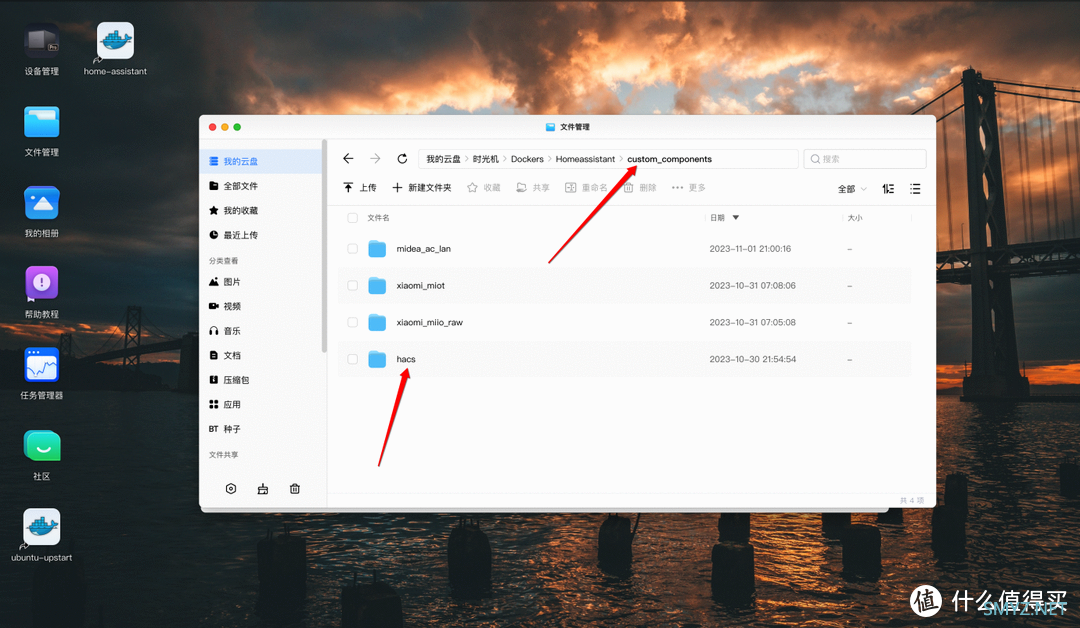Click the trash bin icon in sidebar bottom

pyautogui.click(x=295, y=489)
